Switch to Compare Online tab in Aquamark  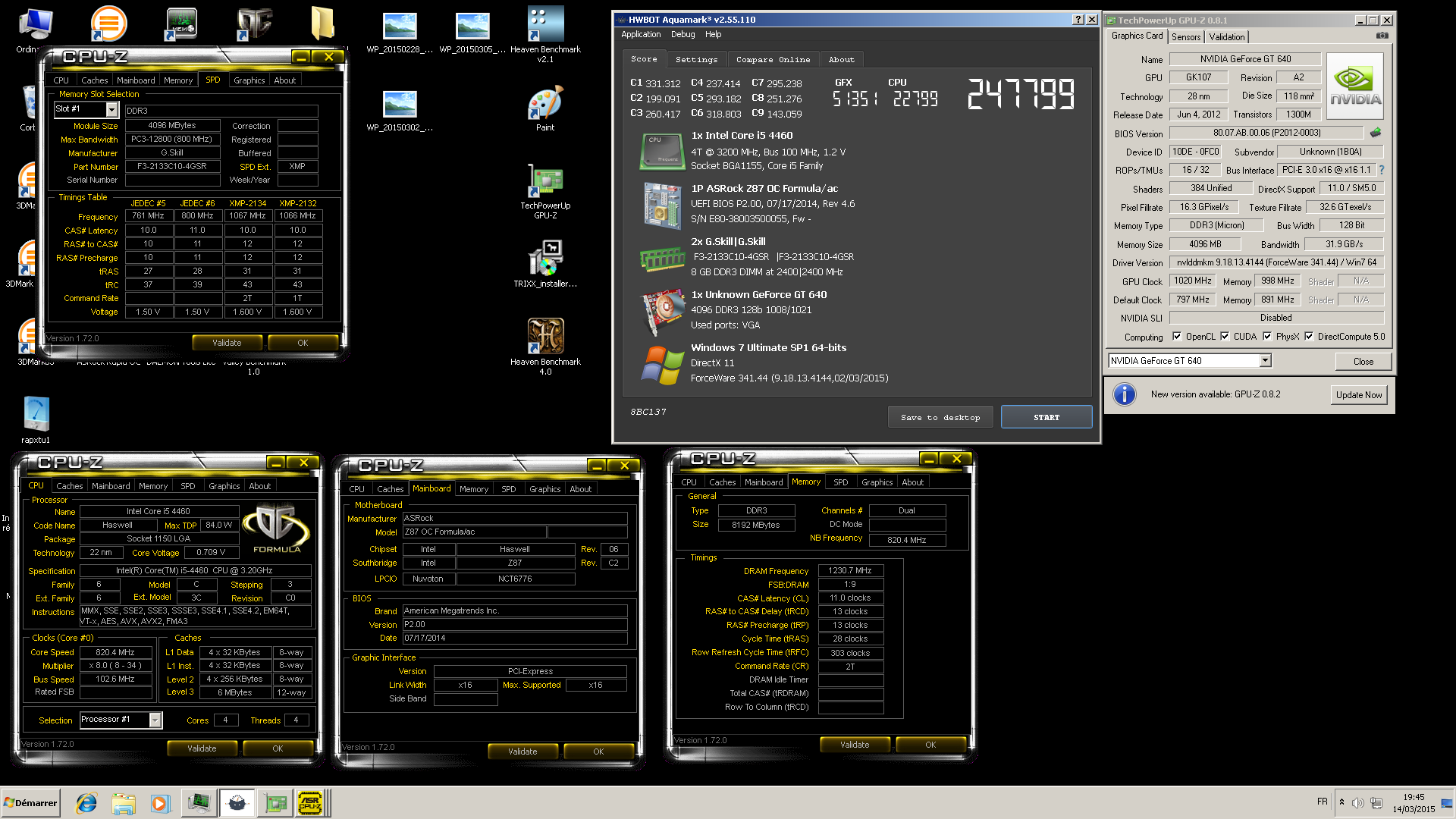(x=773, y=59)
